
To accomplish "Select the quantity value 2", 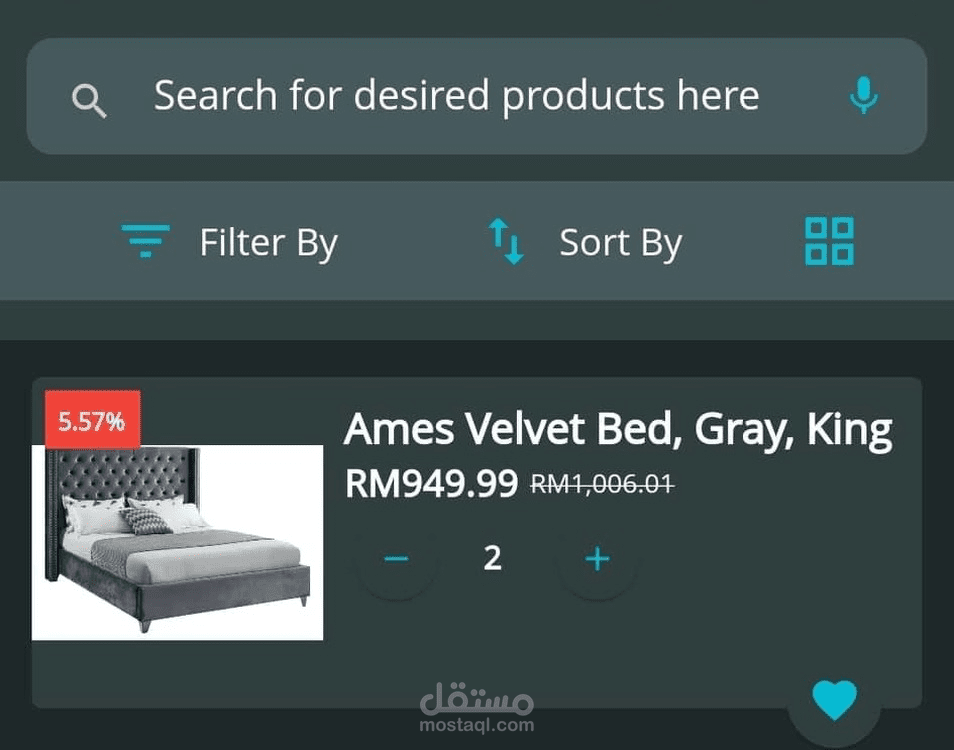I will pyautogui.click(x=492, y=559).
